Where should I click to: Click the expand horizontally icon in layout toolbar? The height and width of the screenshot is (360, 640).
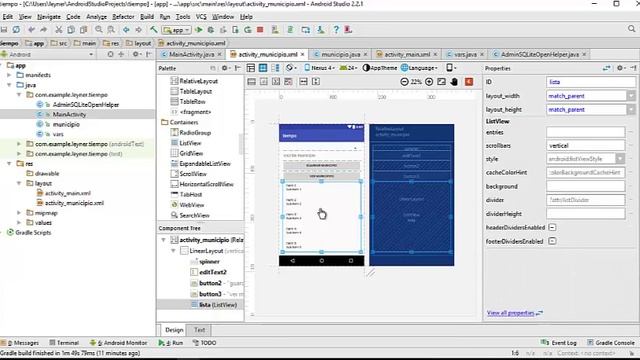[x=304, y=82]
